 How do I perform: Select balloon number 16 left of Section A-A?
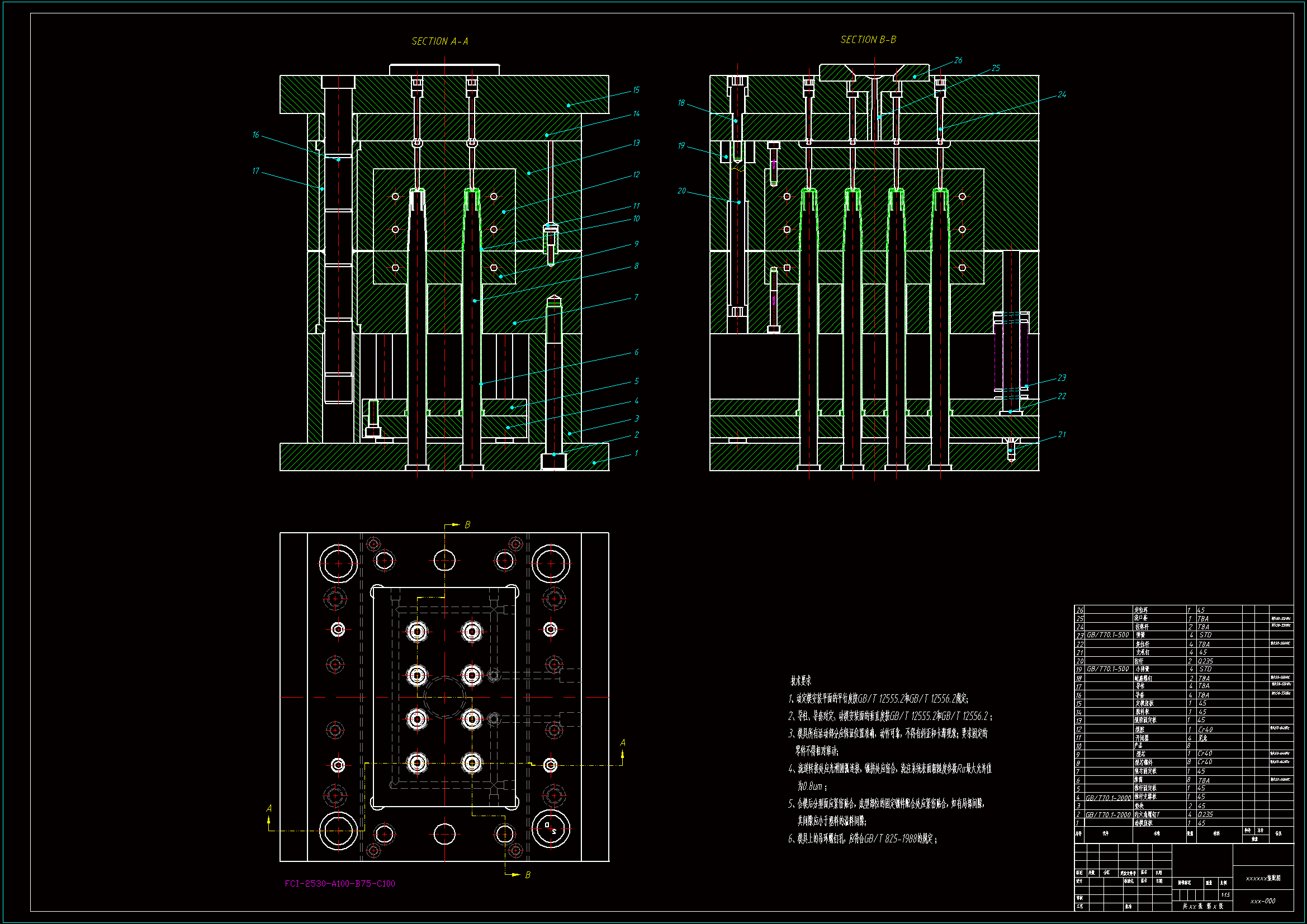pyautogui.click(x=255, y=135)
